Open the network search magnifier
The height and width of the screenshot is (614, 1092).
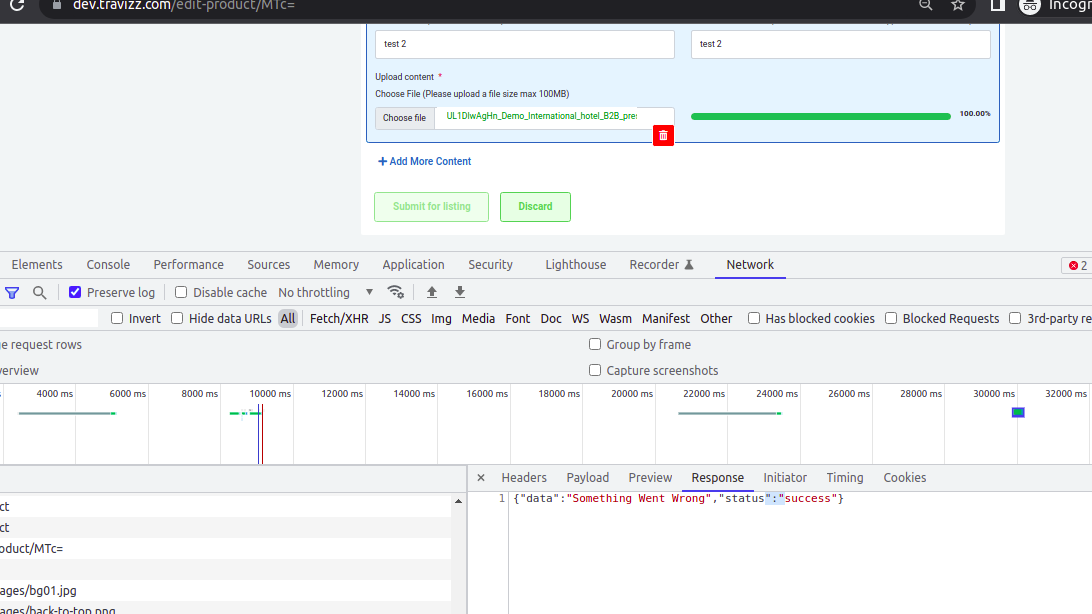click(40, 292)
